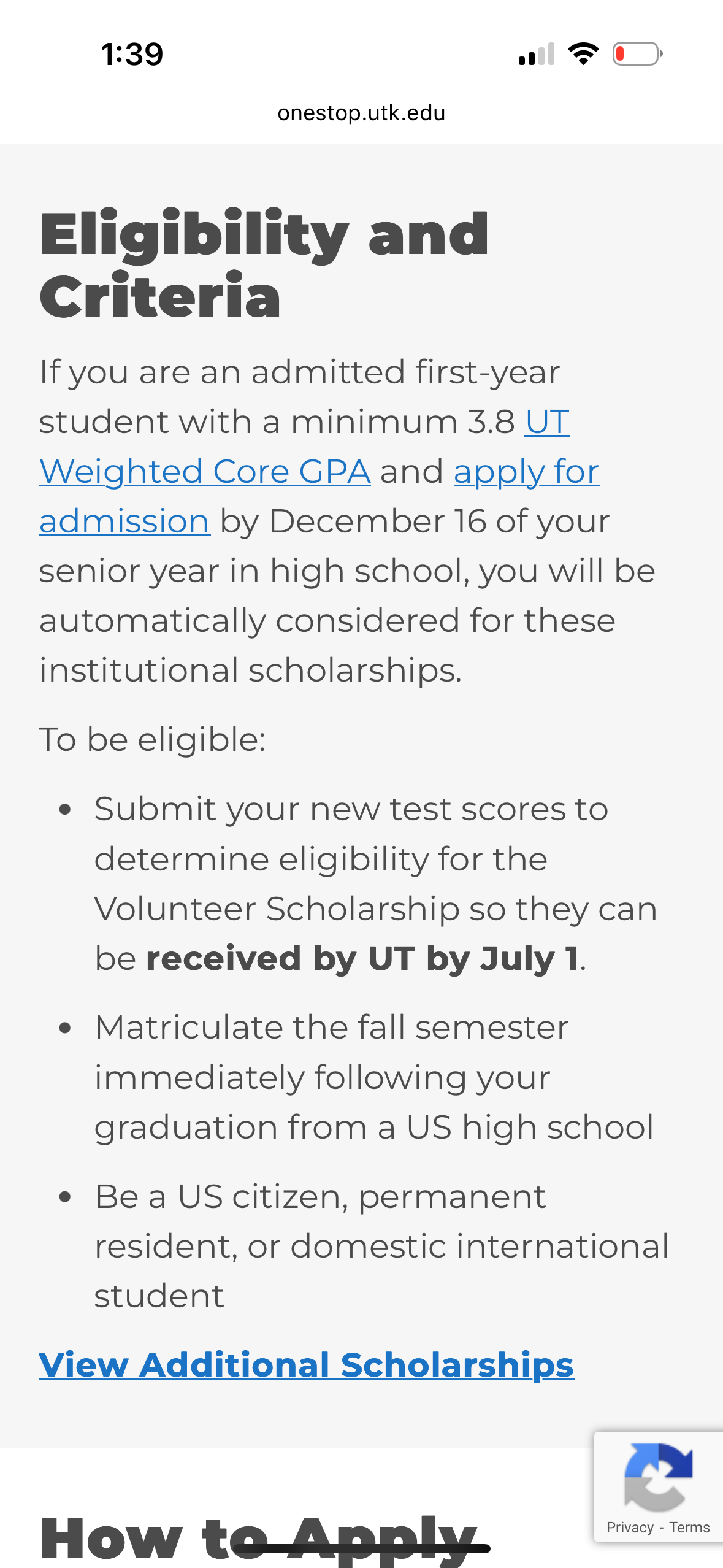Viewport: 723px width, 1568px height.
Task: Click the reCAPTCHA logo badge
Action: 658,1477
